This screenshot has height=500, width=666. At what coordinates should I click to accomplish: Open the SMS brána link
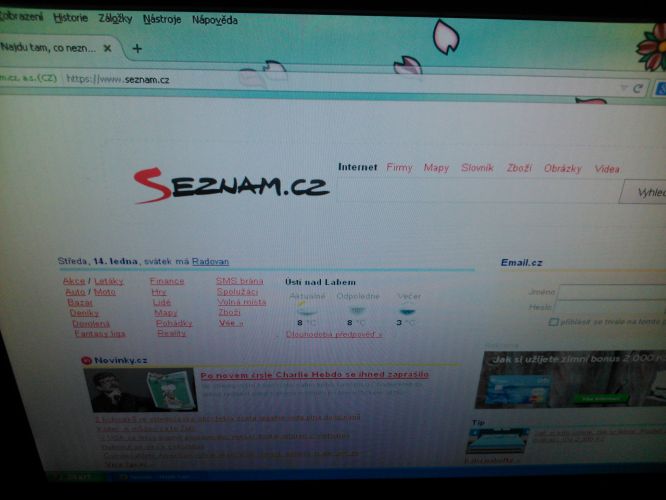click(x=240, y=281)
